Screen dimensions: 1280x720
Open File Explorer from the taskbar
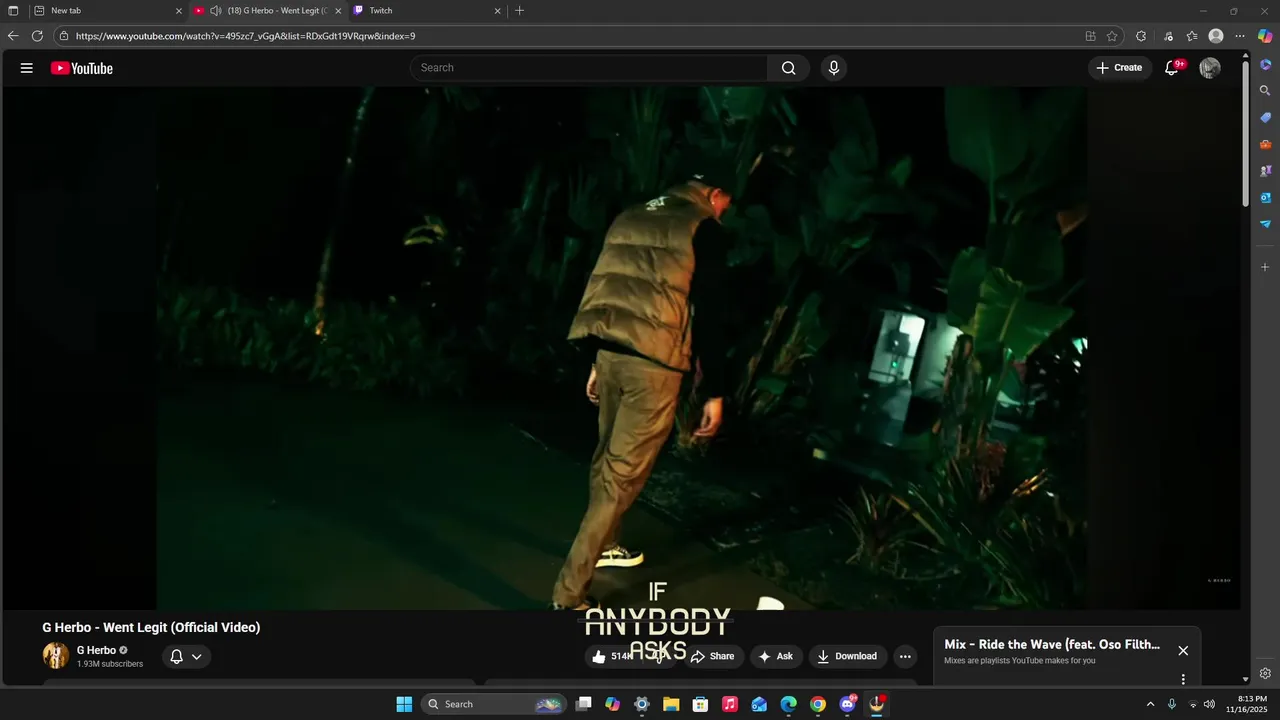pyautogui.click(x=671, y=704)
